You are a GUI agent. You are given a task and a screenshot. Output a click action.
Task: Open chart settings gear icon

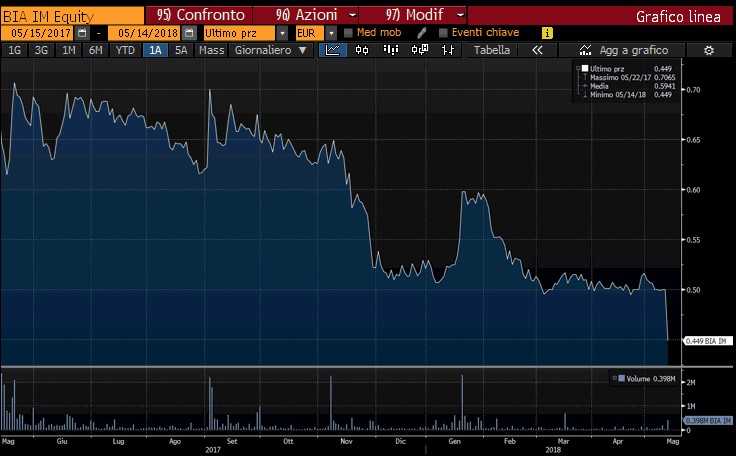(709, 50)
